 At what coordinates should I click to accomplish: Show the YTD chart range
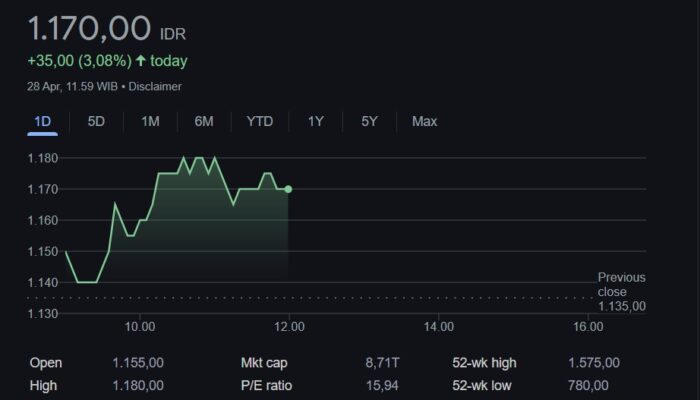[260, 121]
